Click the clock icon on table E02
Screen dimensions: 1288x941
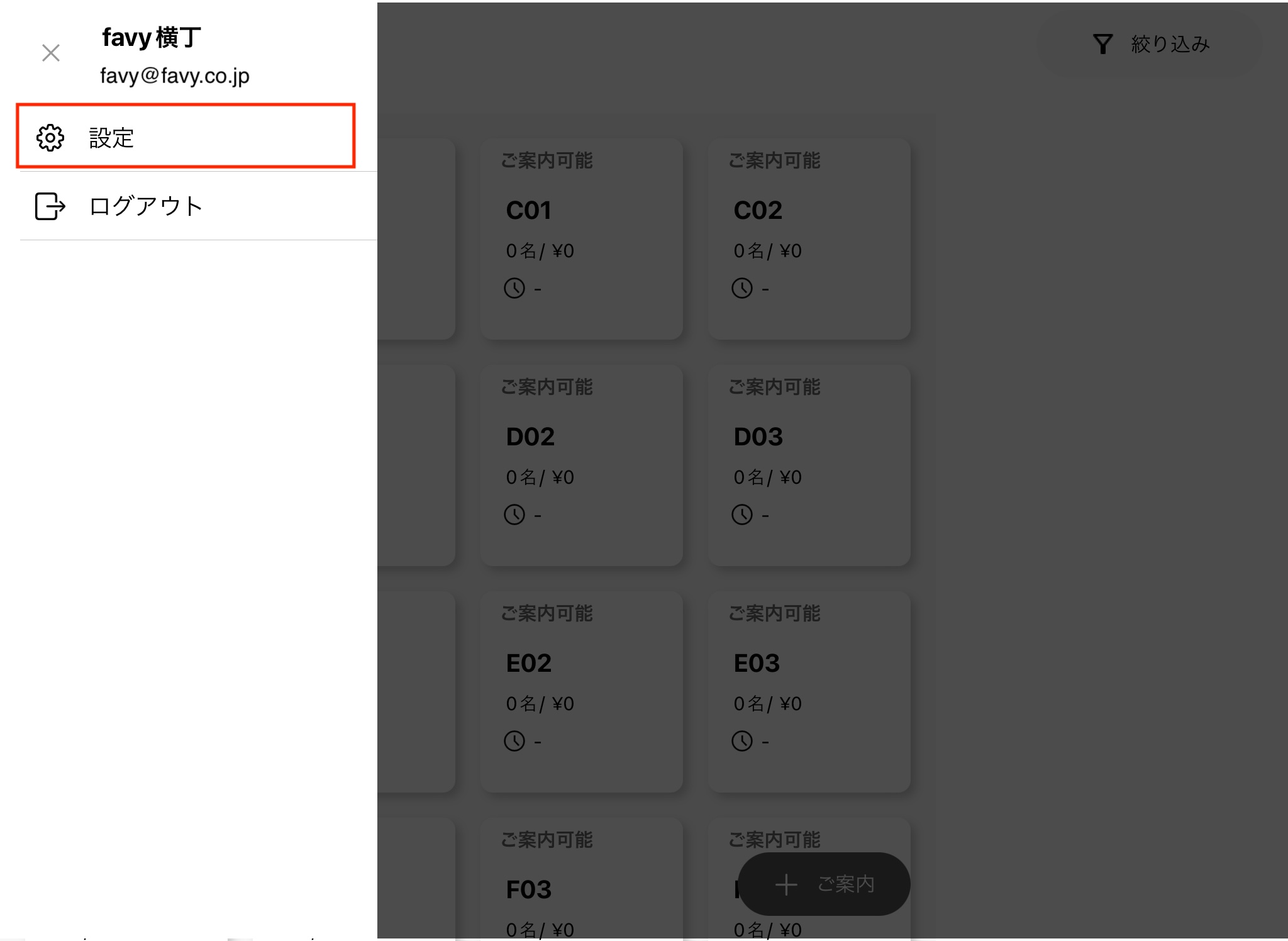coord(514,741)
